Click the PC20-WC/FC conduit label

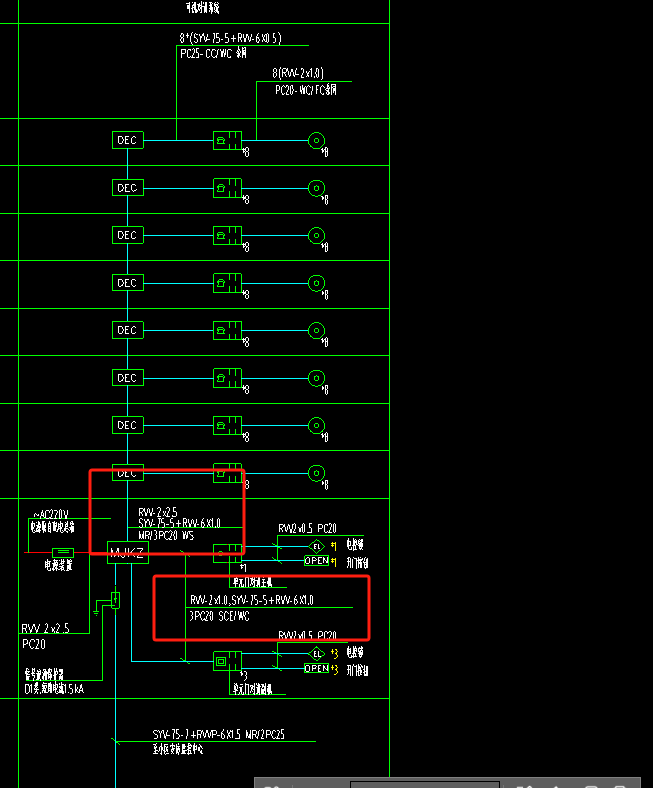[x=306, y=90]
